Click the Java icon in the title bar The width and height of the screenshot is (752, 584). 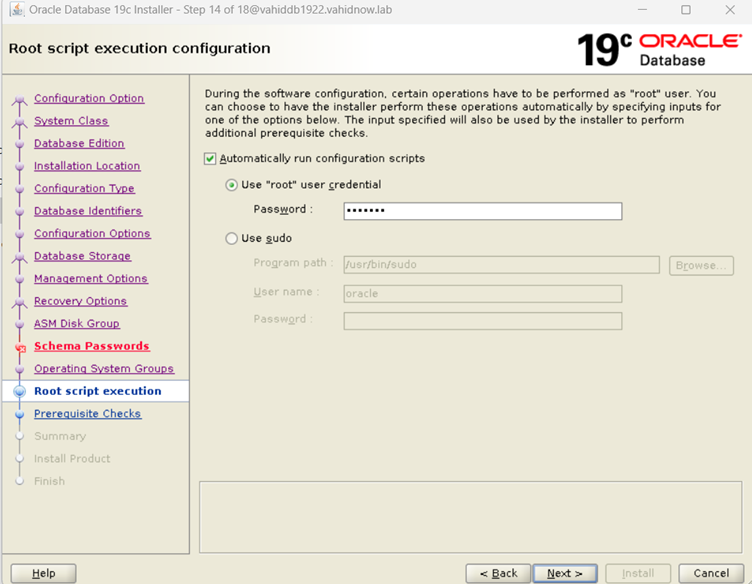point(15,10)
